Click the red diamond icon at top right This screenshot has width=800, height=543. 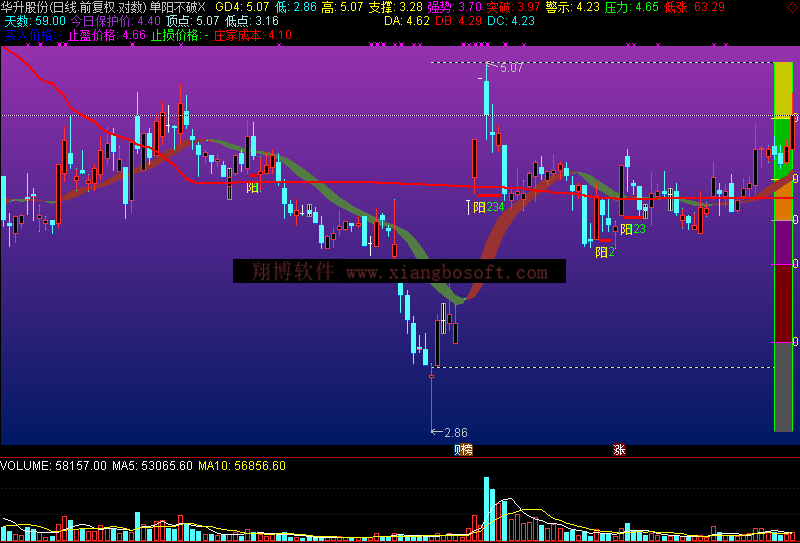[792, 6]
